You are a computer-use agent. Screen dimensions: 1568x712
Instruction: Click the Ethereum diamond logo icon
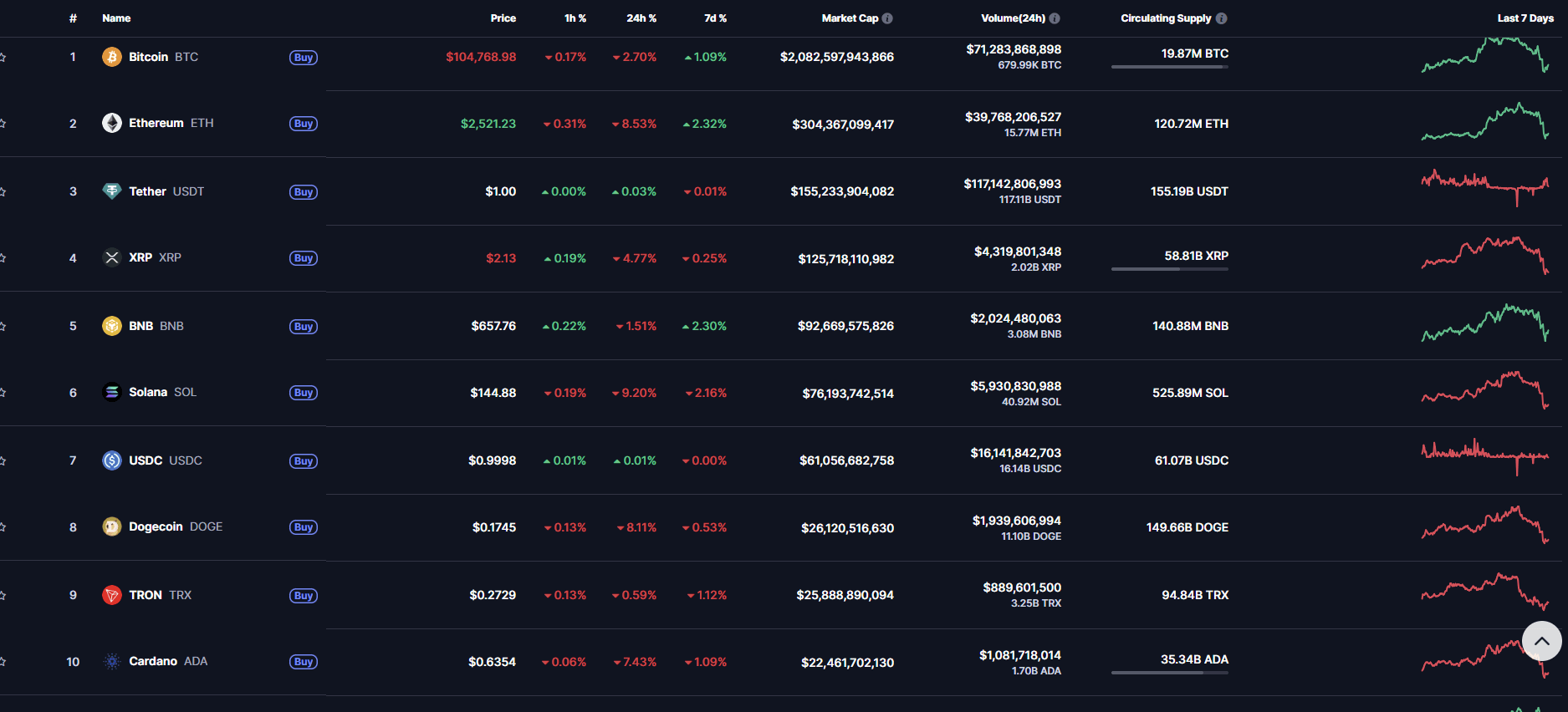(111, 123)
